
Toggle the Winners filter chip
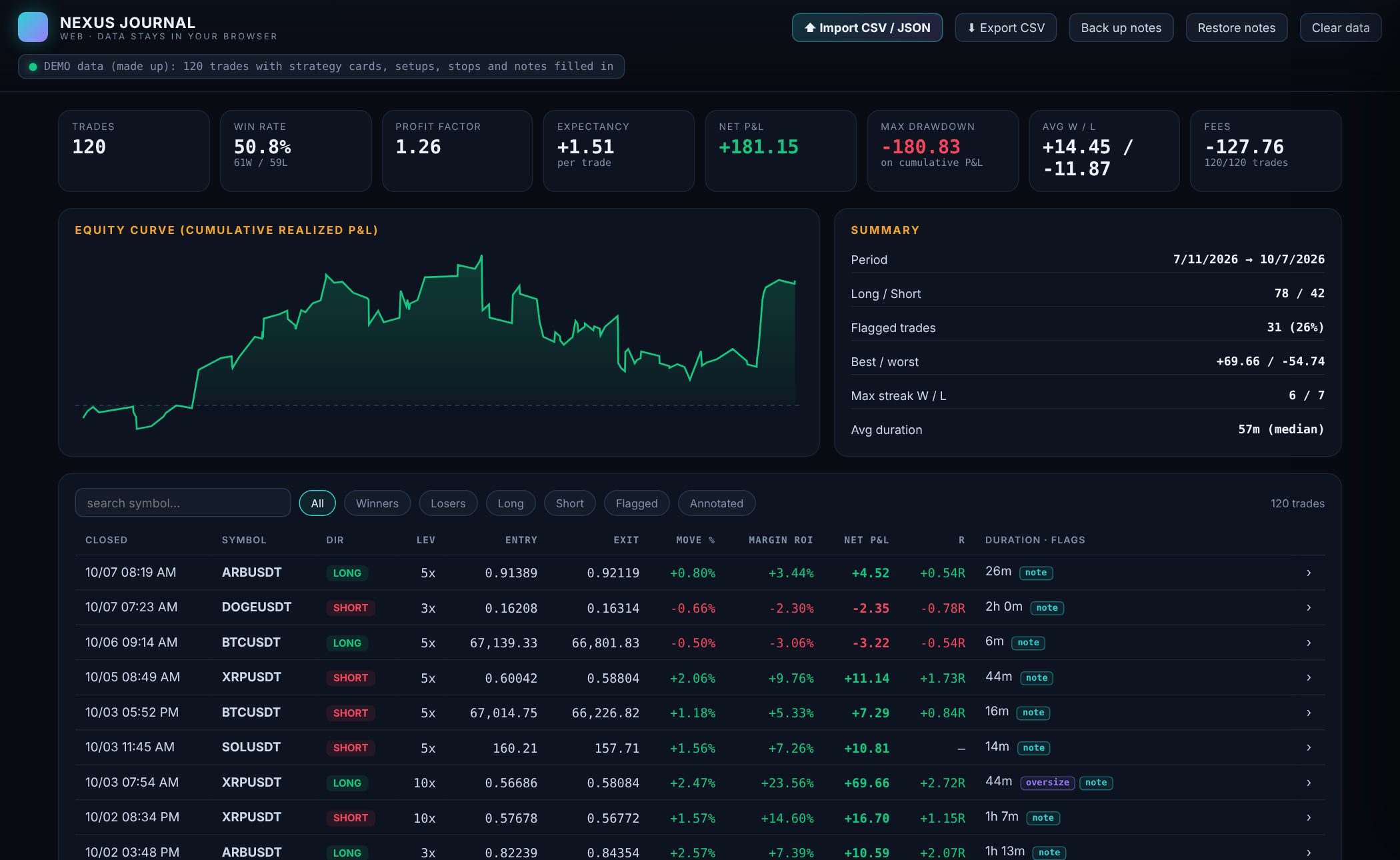pos(377,503)
